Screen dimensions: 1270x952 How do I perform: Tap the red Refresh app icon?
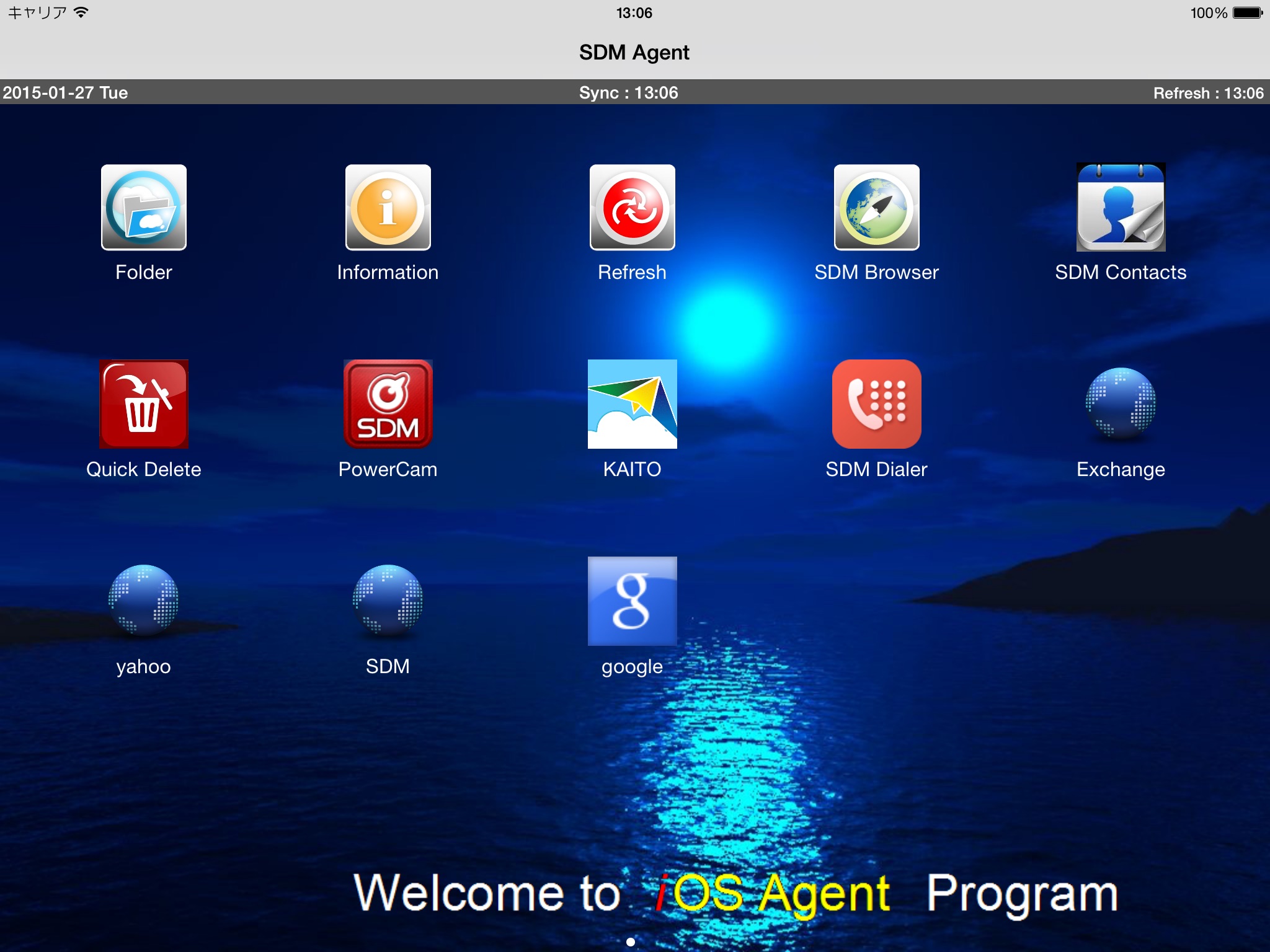pos(633,208)
